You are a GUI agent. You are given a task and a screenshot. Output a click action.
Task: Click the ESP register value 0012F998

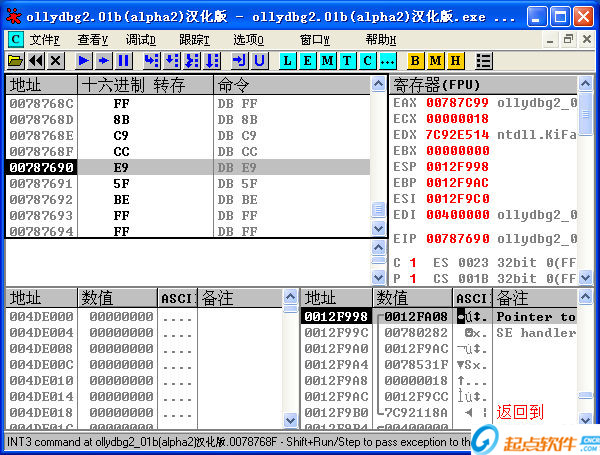[x=457, y=167]
